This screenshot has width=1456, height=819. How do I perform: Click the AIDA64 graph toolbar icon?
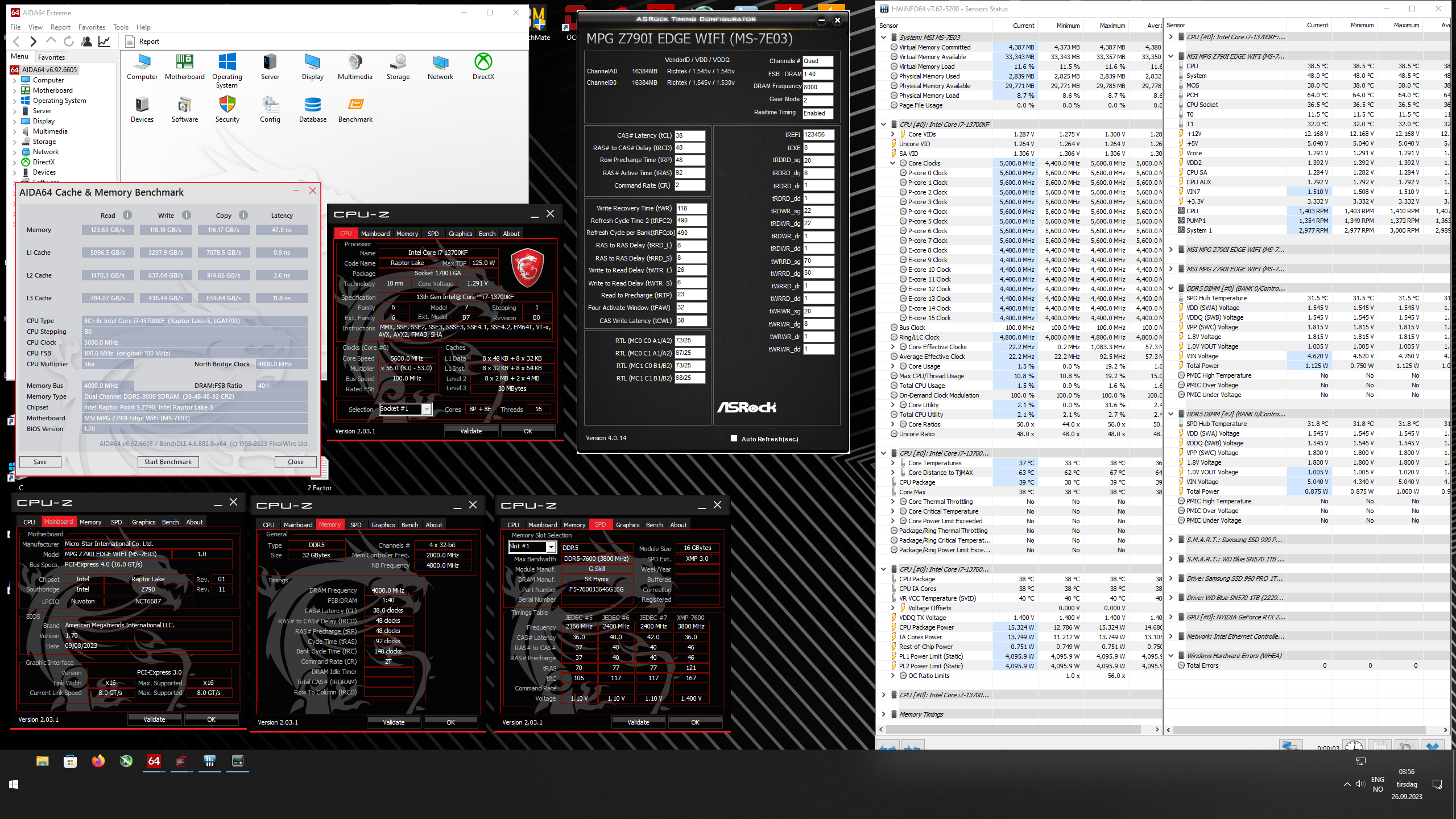click(x=104, y=42)
